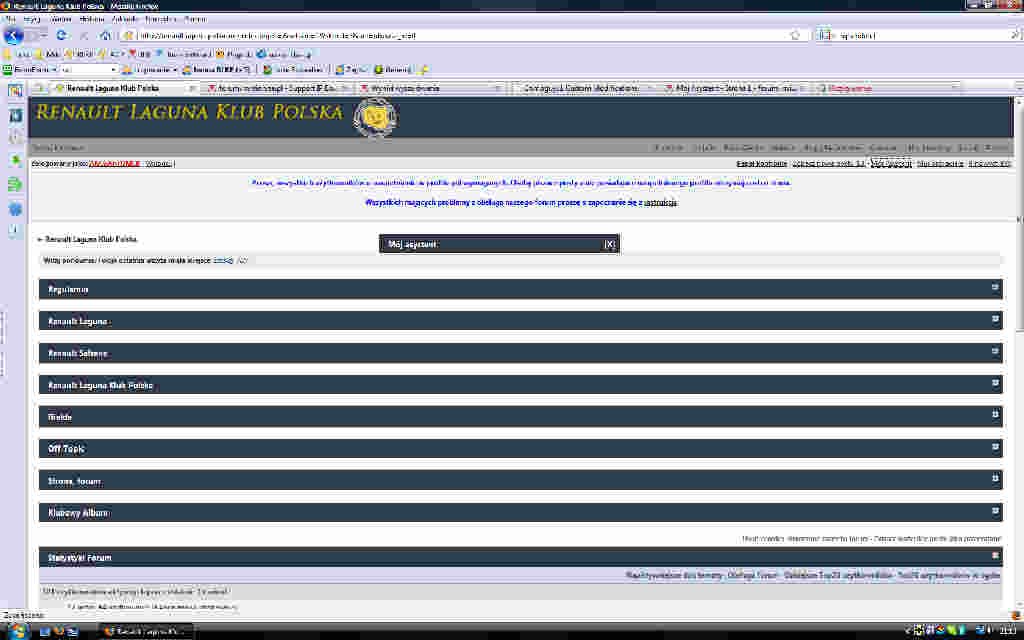The height and width of the screenshot is (640, 1024).
Task: Open the Windows Start menu orb
Action: pyautogui.click(x=17, y=631)
